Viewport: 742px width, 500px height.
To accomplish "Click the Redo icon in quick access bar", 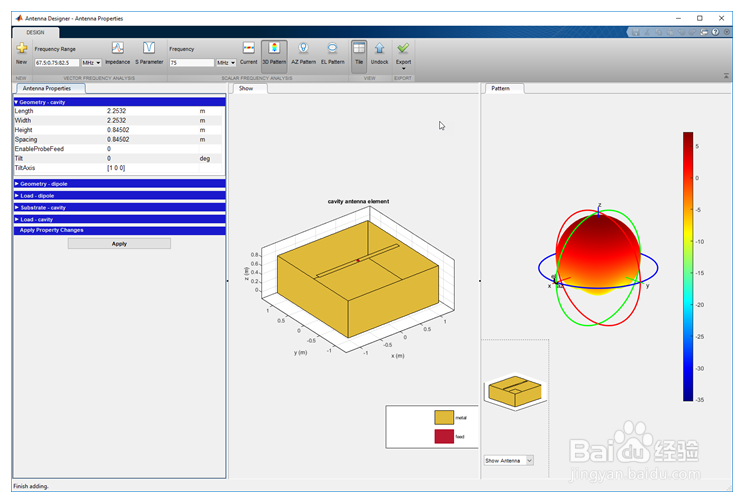I will pyautogui.click(x=693, y=32).
